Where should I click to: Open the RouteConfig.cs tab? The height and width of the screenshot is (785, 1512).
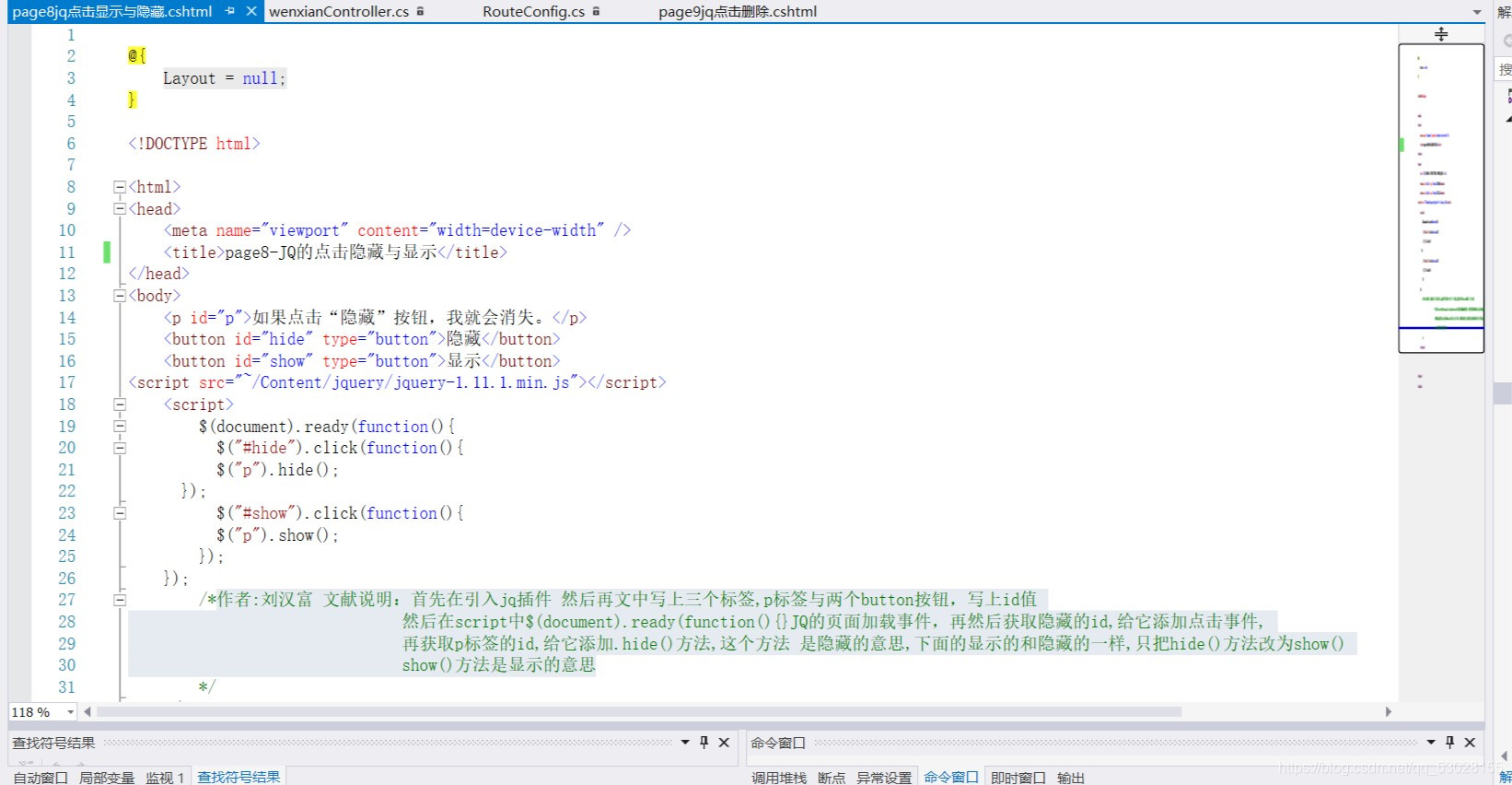click(x=533, y=11)
